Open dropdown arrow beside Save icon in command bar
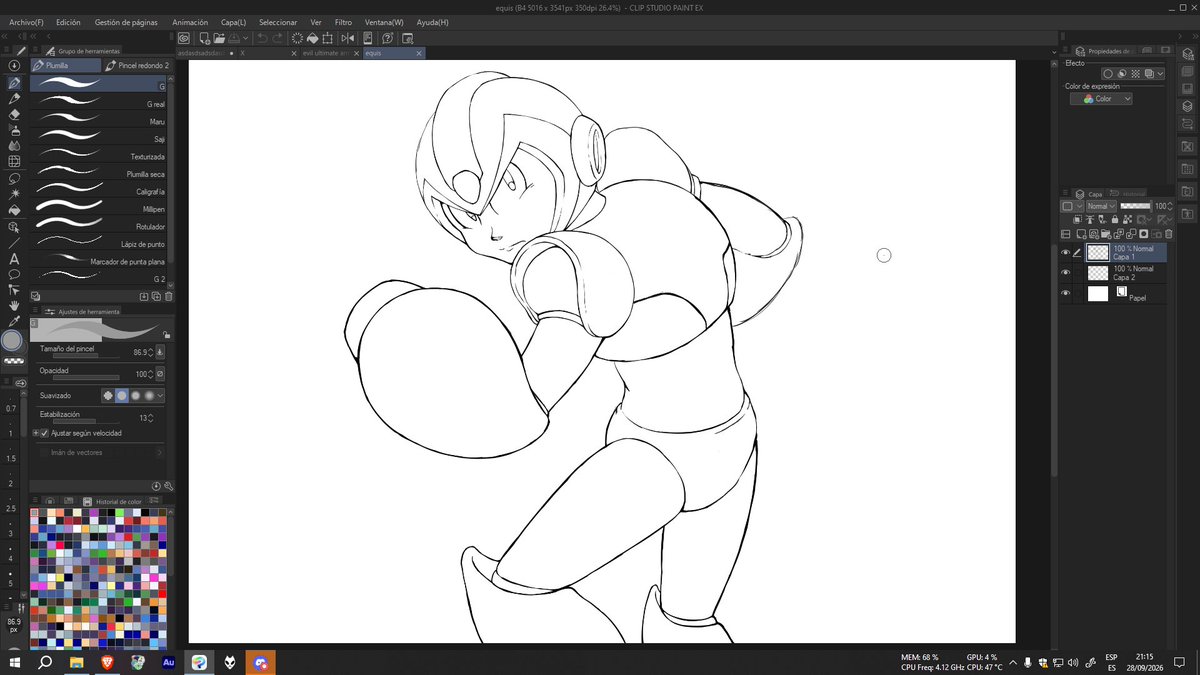1200x675 pixels. click(245, 38)
